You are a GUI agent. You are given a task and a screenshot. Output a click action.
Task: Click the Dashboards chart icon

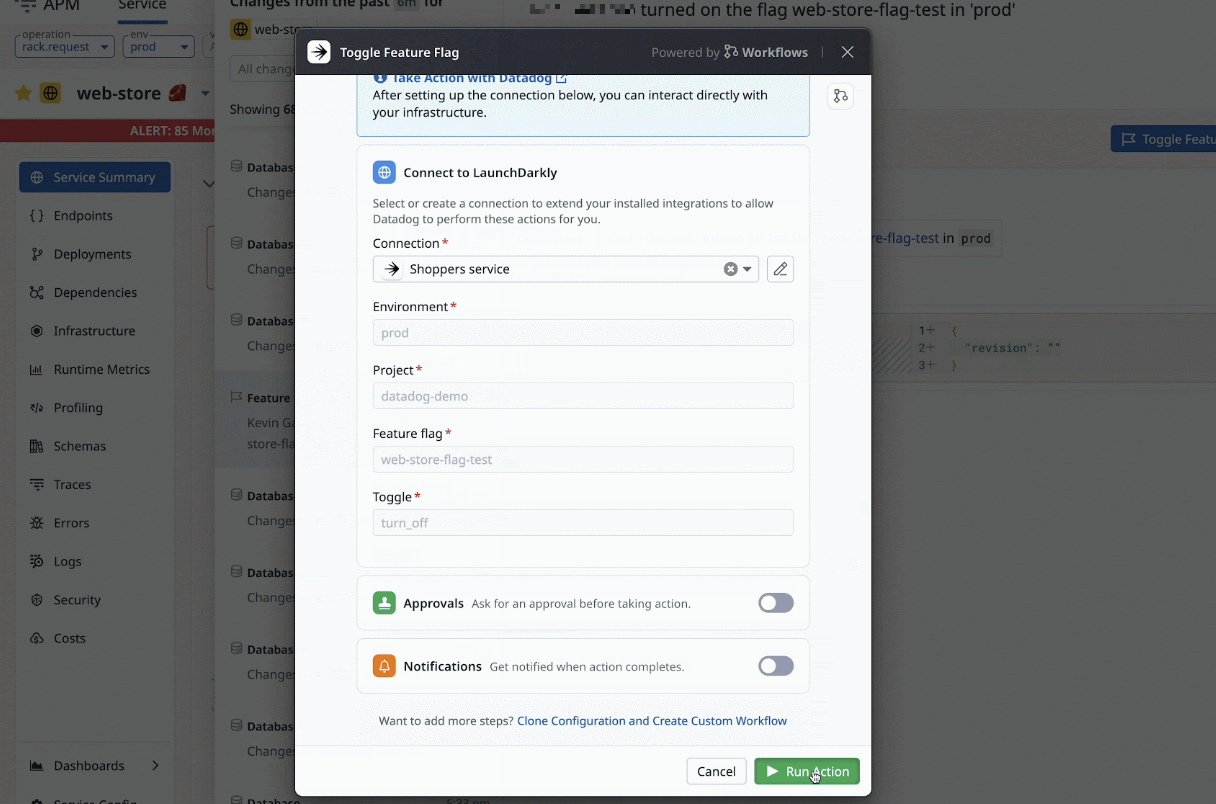point(37,766)
